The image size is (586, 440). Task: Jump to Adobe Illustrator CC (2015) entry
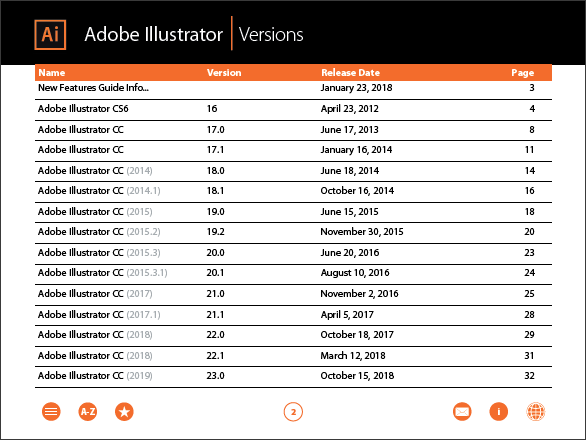click(95, 212)
